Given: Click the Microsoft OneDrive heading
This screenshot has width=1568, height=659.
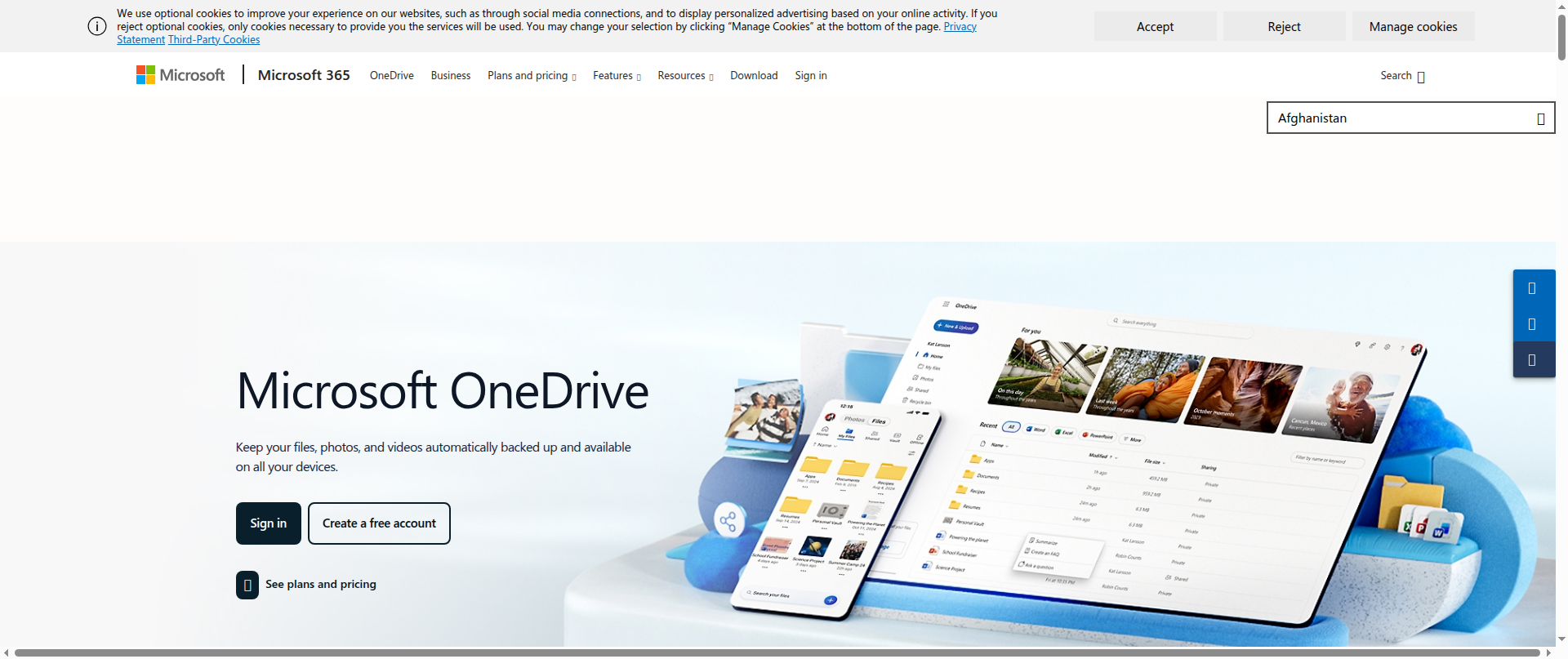Looking at the screenshot, I should point(443,390).
